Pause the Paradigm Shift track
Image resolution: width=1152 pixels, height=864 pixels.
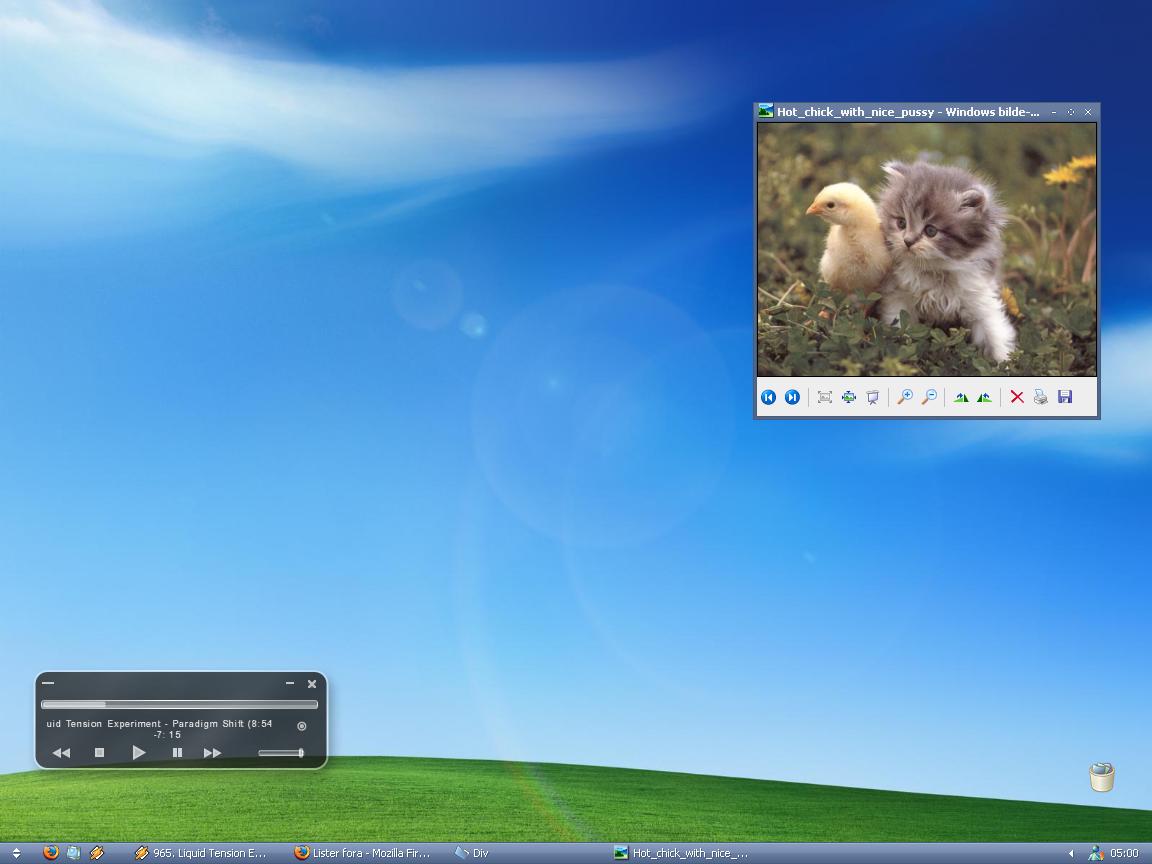click(x=177, y=752)
